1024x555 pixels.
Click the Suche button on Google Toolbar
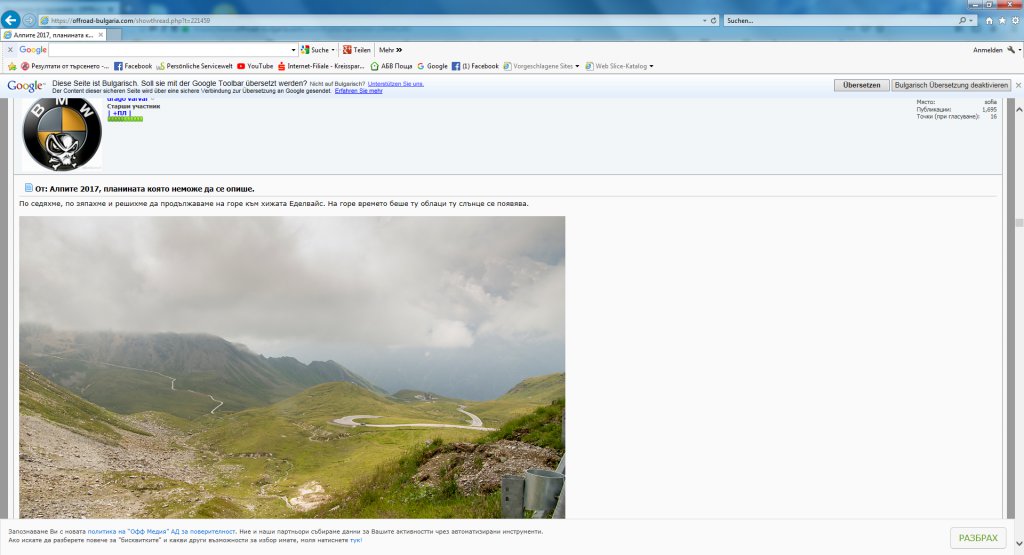[x=315, y=50]
